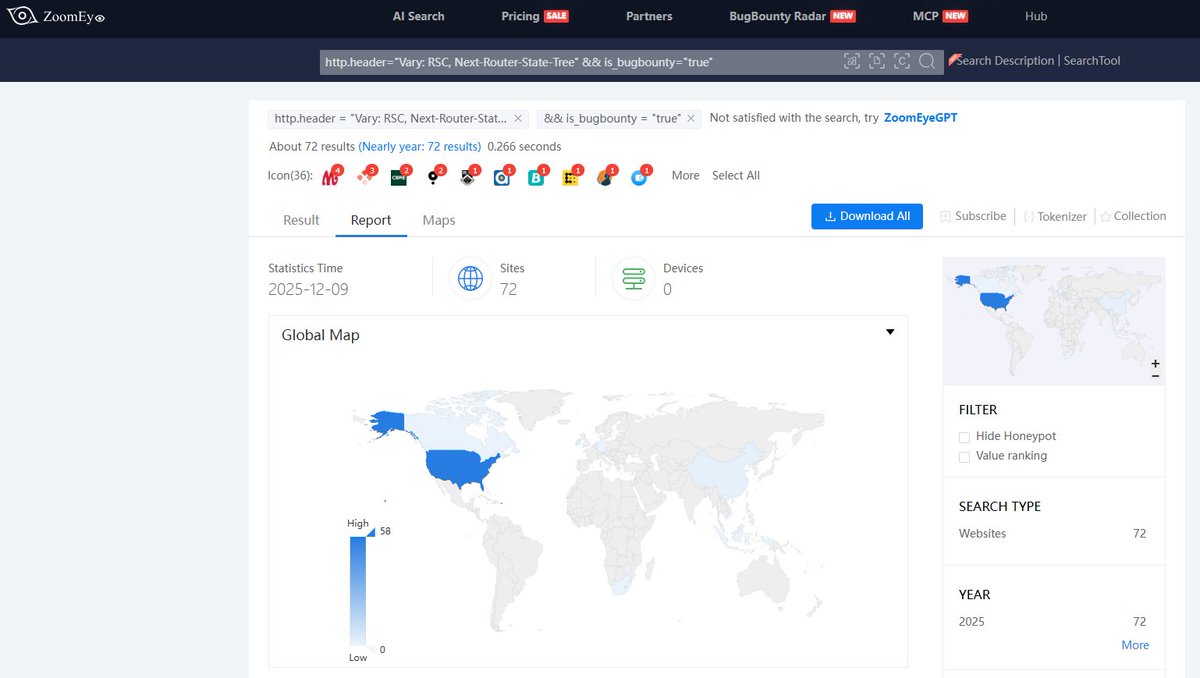Select the Report tab
The height and width of the screenshot is (678, 1200).
pos(371,220)
